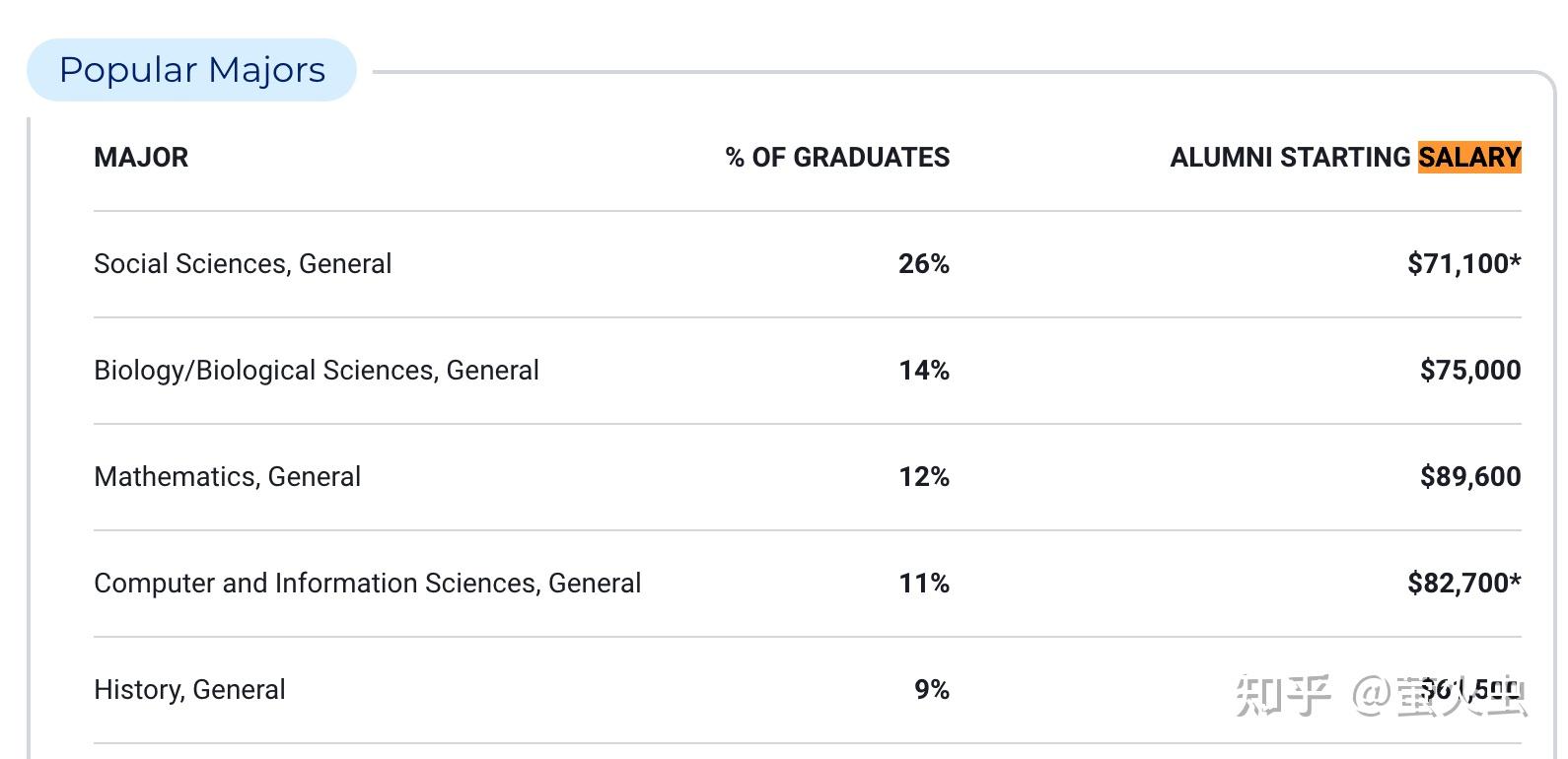This screenshot has width=1568, height=759.
Task: Select History, General major
Action: point(189,690)
